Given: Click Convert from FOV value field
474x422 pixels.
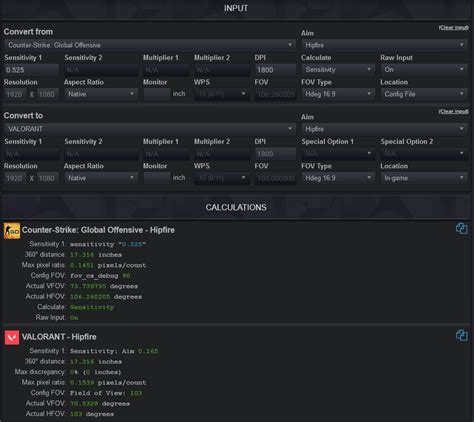Looking at the screenshot, I should click(x=275, y=94).
